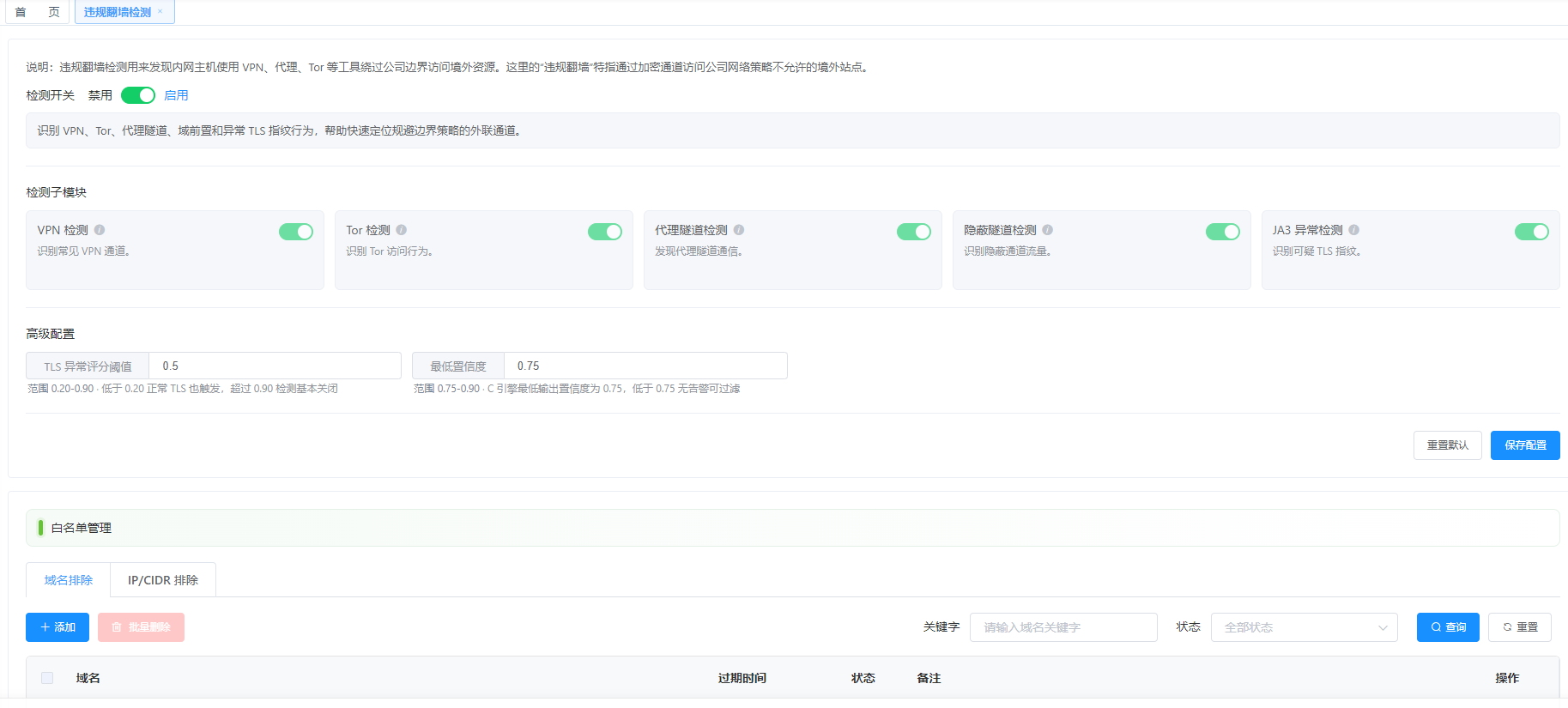The width and height of the screenshot is (1568, 708).
Task: Toggle the JA3 异常检测 switch
Action: point(1532,232)
